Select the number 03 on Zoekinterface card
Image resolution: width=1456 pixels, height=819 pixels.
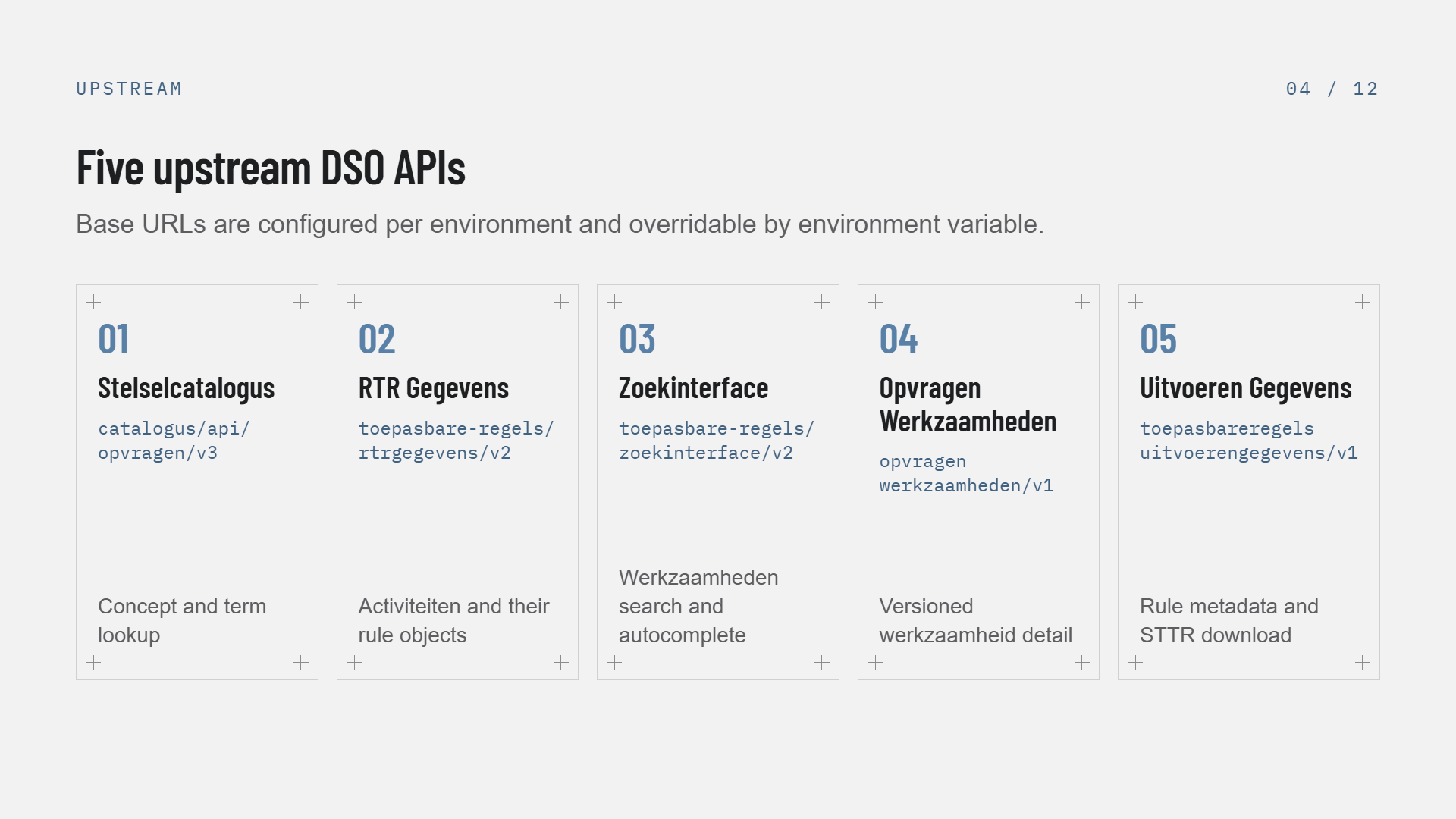(637, 339)
